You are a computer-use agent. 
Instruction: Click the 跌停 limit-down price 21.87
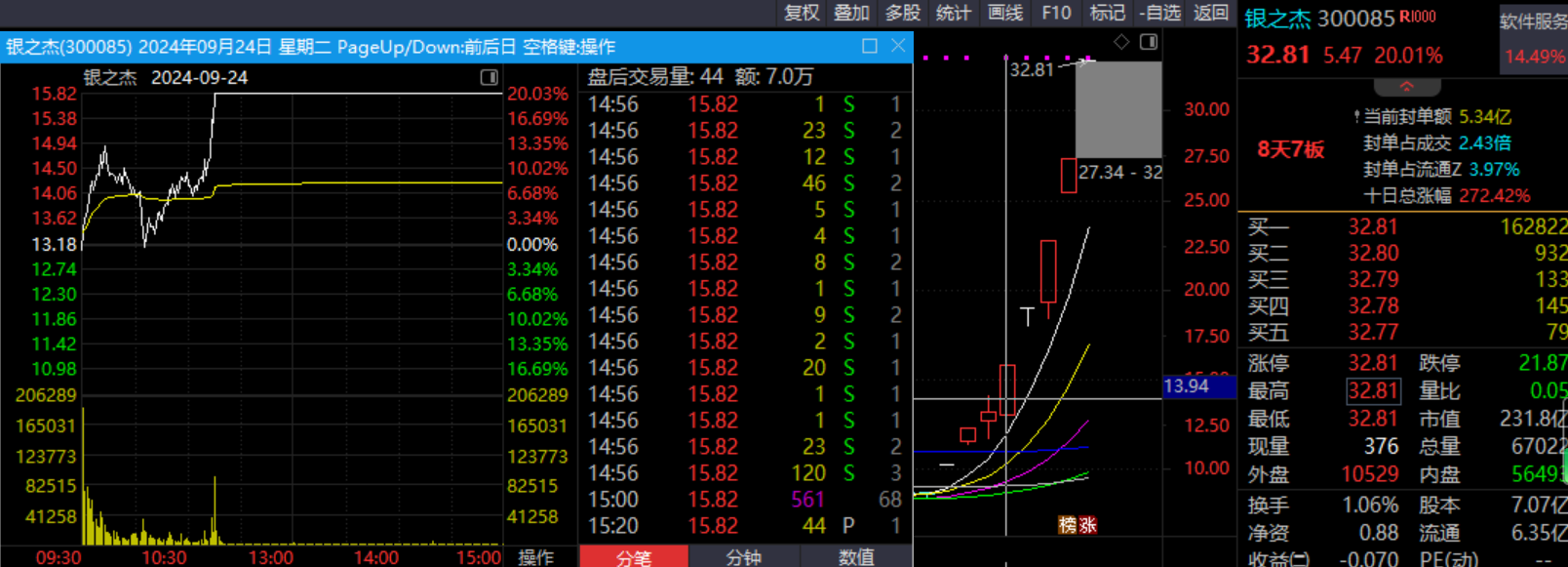click(x=1543, y=363)
